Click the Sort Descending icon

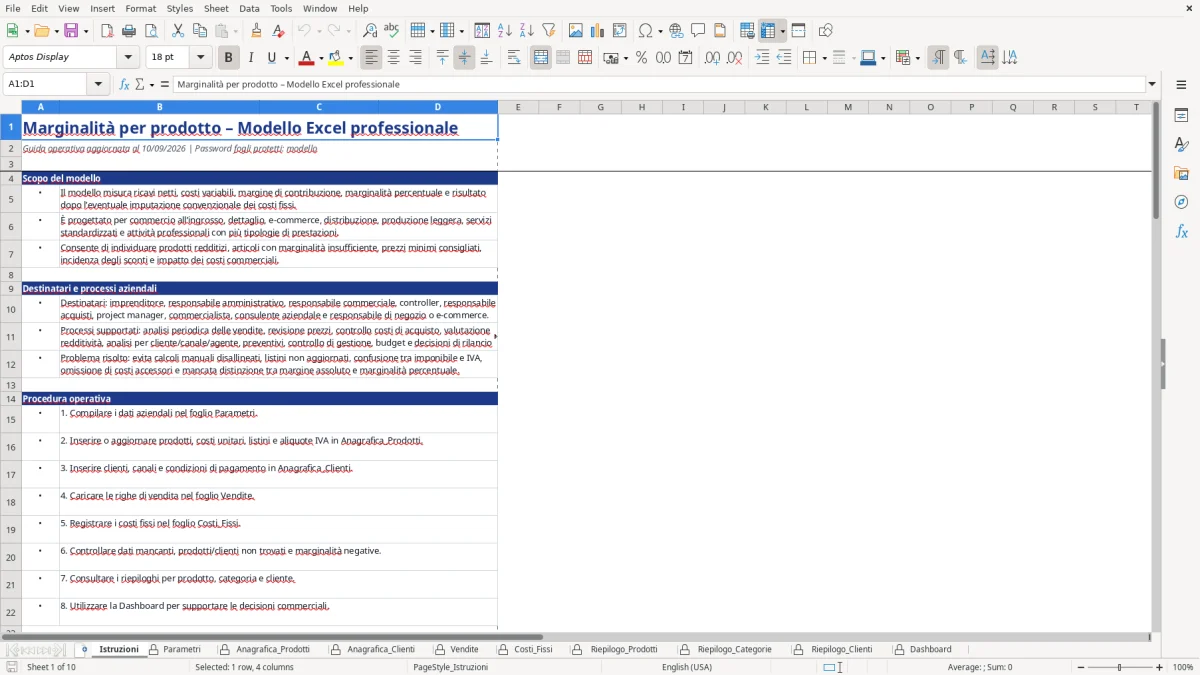527,31
